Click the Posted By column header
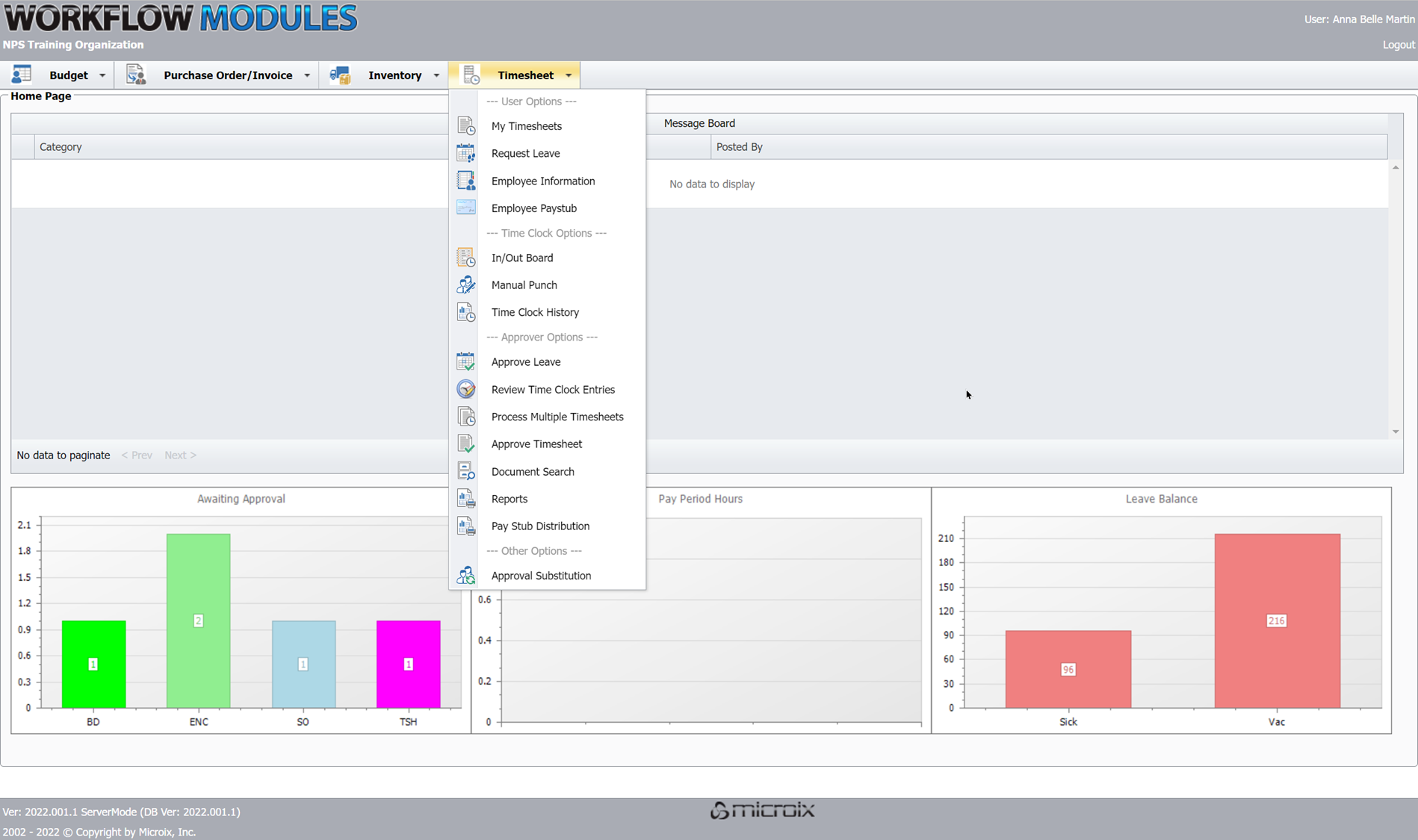Viewport: 1418px width, 840px height. [739, 147]
